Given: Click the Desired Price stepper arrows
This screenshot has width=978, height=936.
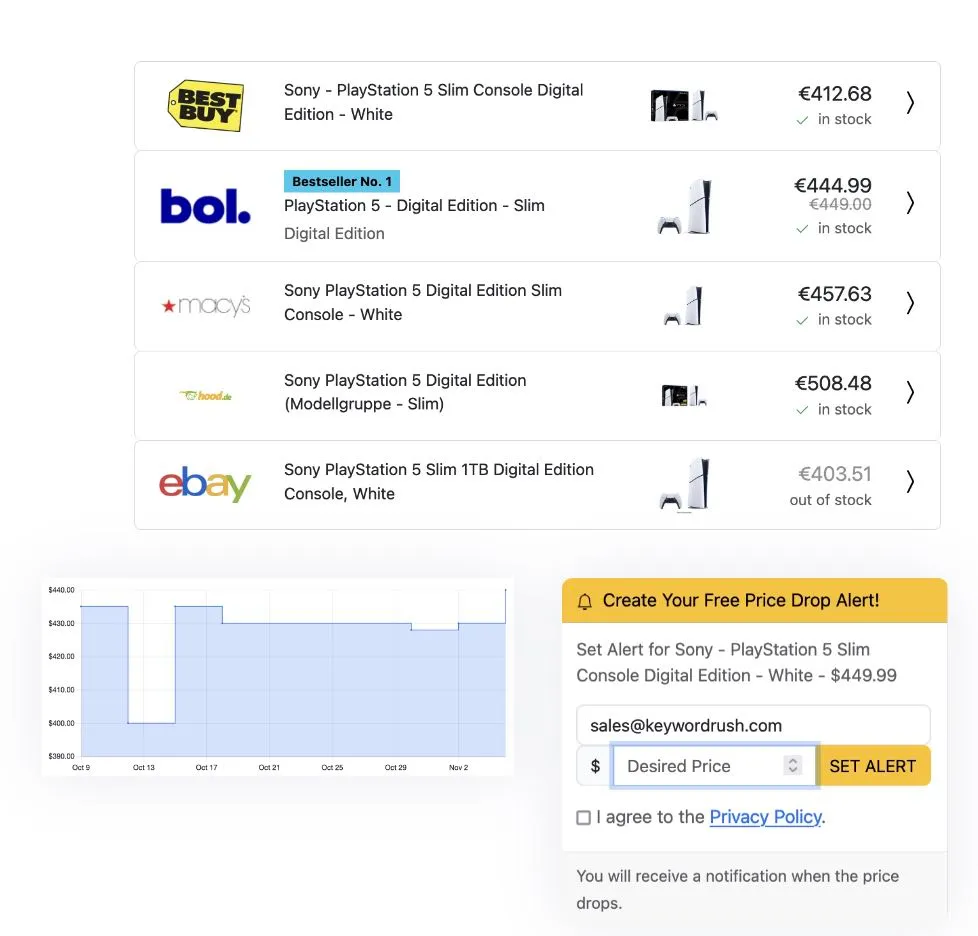Looking at the screenshot, I should click(x=792, y=765).
